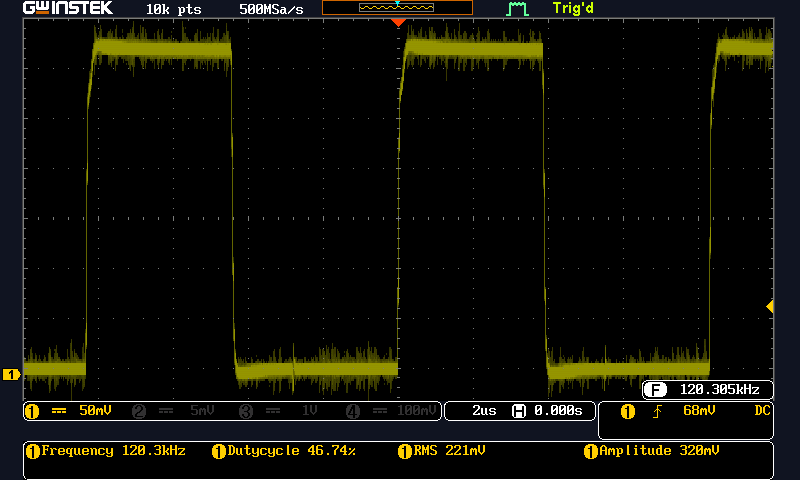This screenshot has height=480, width=800.
Task: Click the 500MSa/s sample rate readout
Action: click(x=271, y=9)
